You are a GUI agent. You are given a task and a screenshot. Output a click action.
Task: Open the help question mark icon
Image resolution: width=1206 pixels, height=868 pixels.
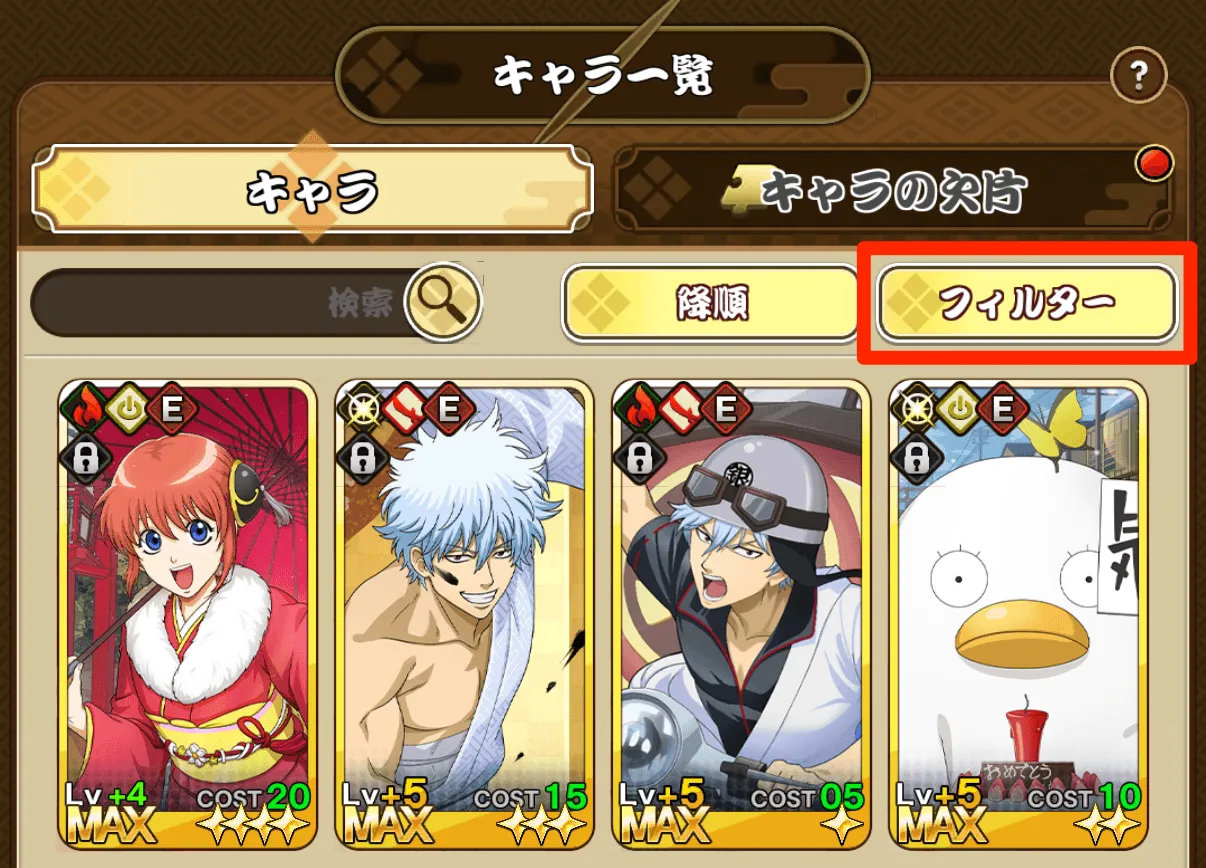pyautogui.click(x=1139, y=74)
